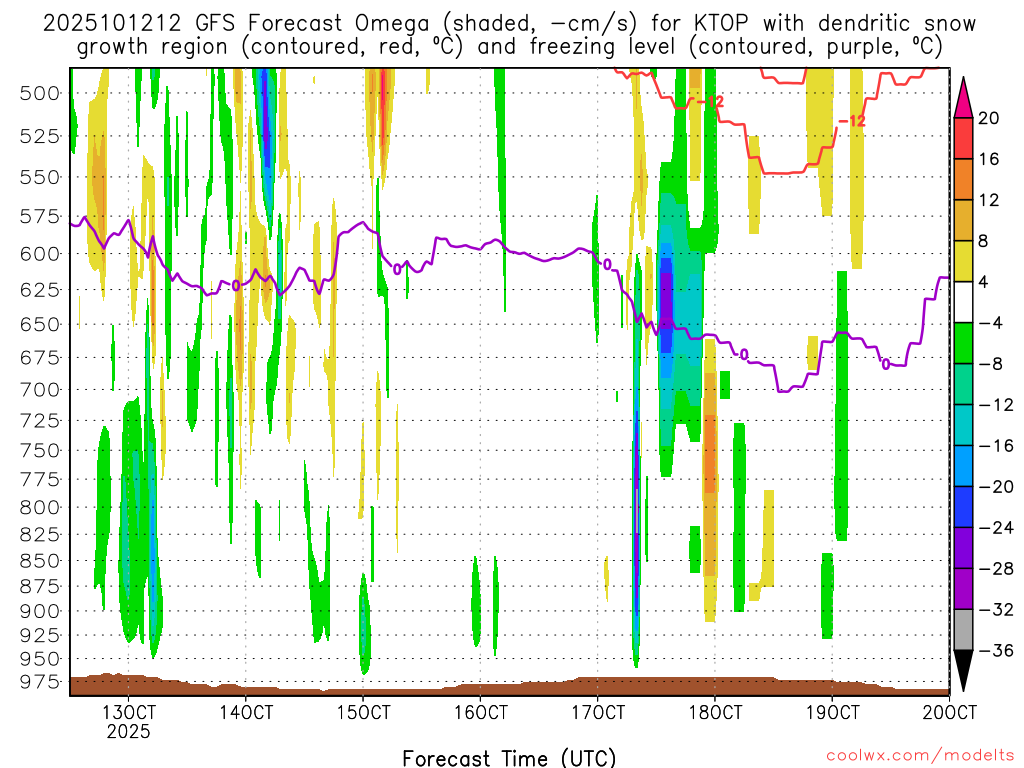1024x768 pixels.
Task: Click the 975 pressure level label
Action: click(x=40, y=682)
